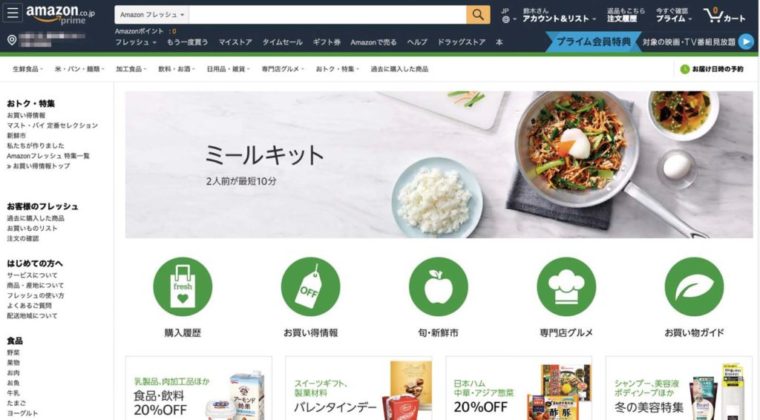The width and height of the screenshot is (760, 420).
Task: Open the 生鮮食品 category dropdown
Action: pos(27,69)
